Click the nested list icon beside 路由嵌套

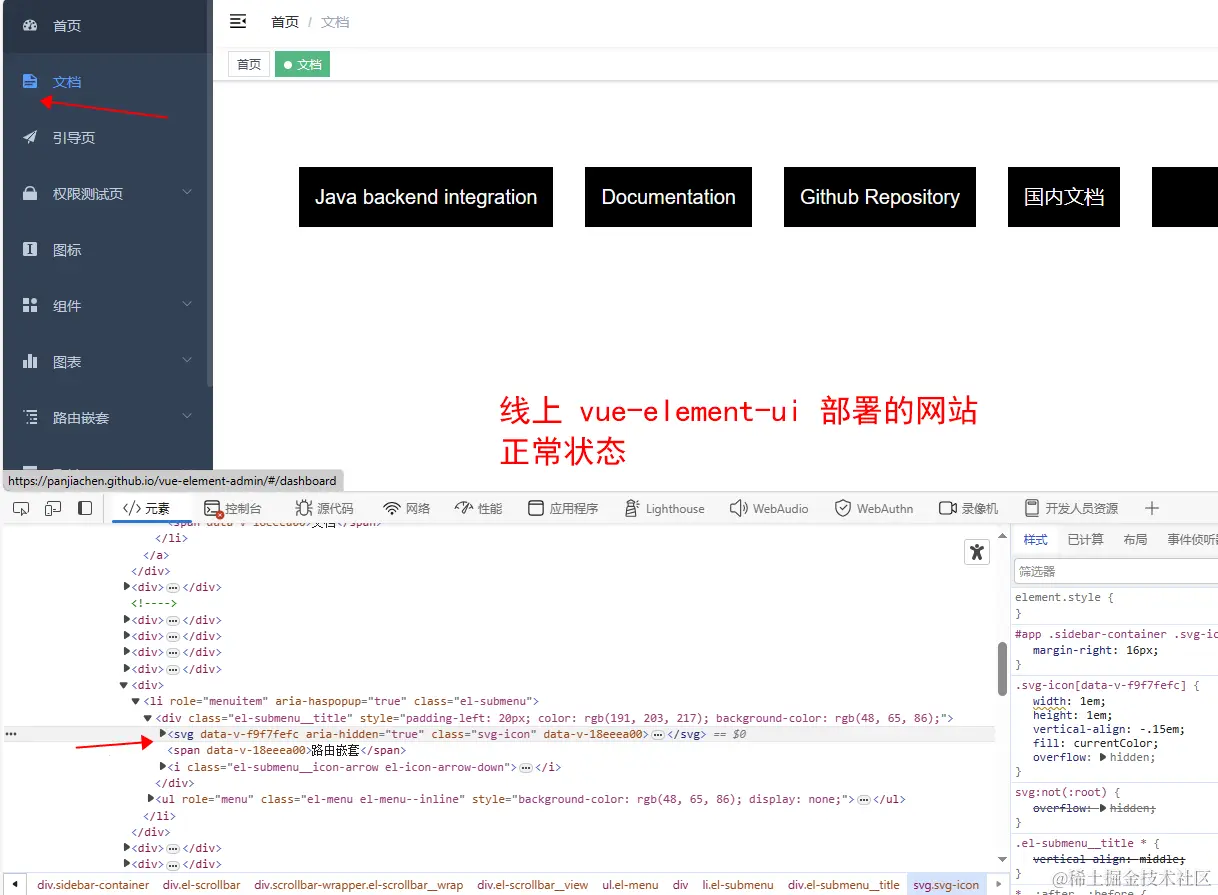[x=30, y=418]
